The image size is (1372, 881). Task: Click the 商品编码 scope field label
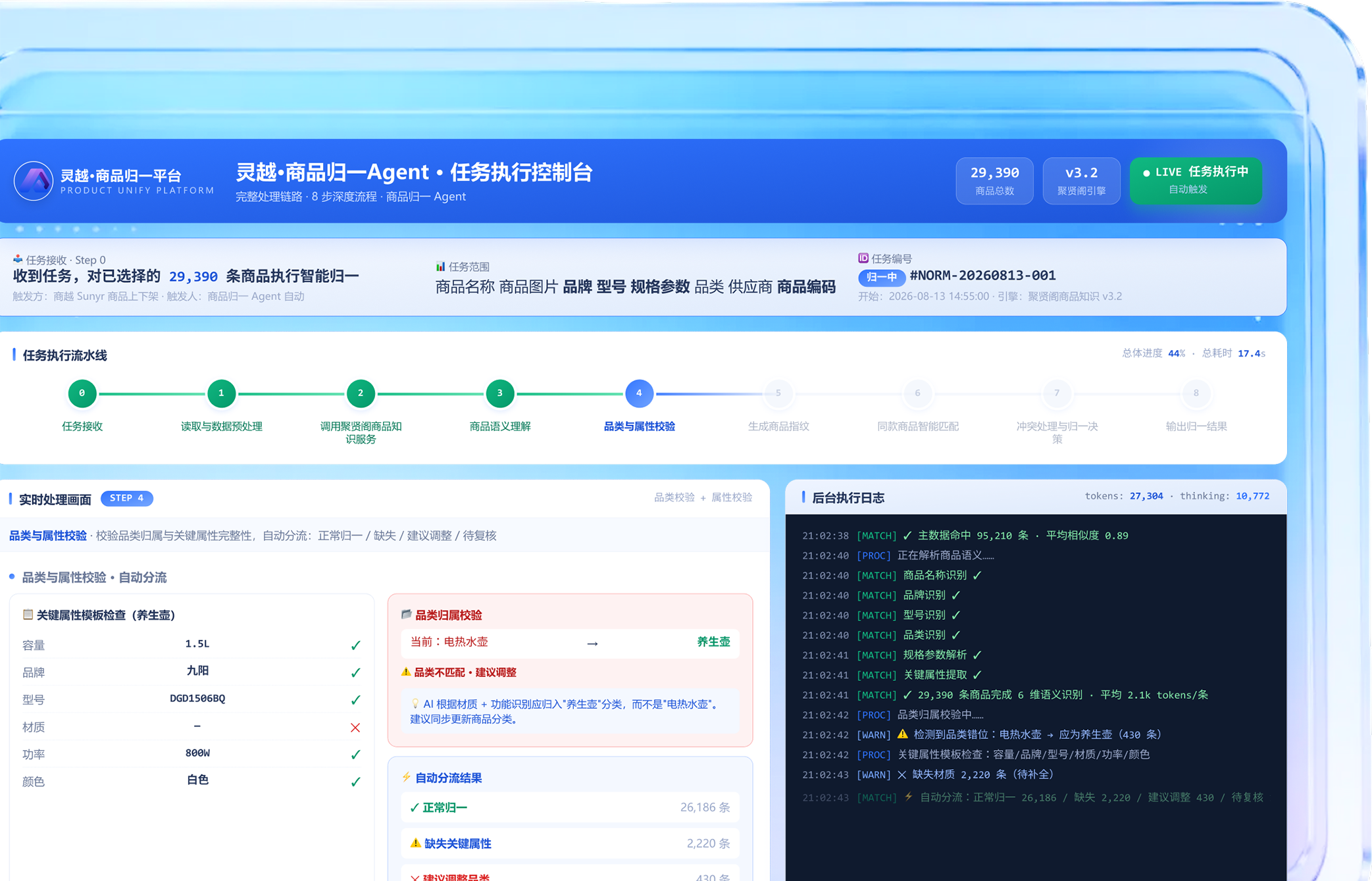(x=806, y=287)
